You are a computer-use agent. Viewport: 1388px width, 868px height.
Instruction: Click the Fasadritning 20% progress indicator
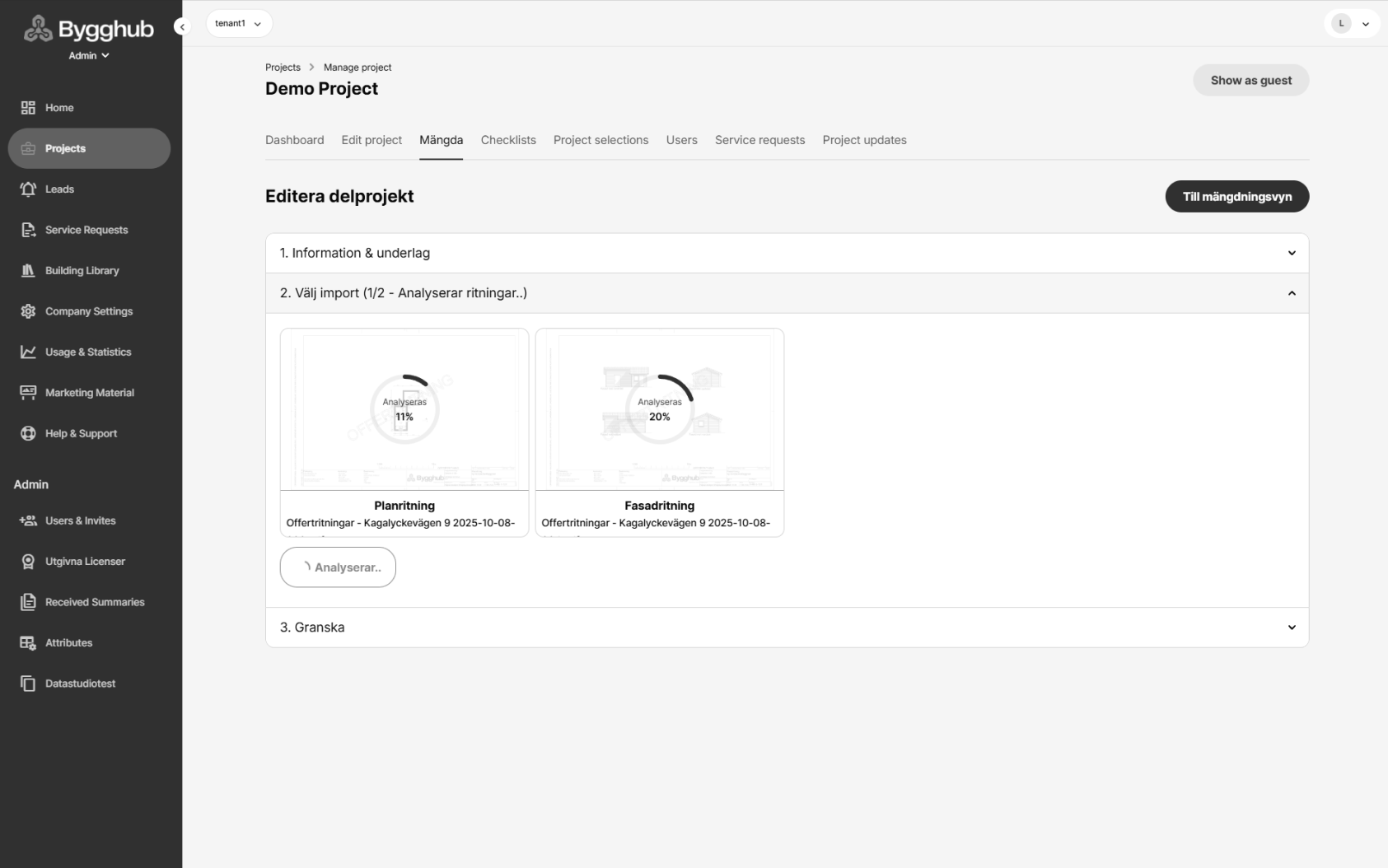click(x=659, y=409)
